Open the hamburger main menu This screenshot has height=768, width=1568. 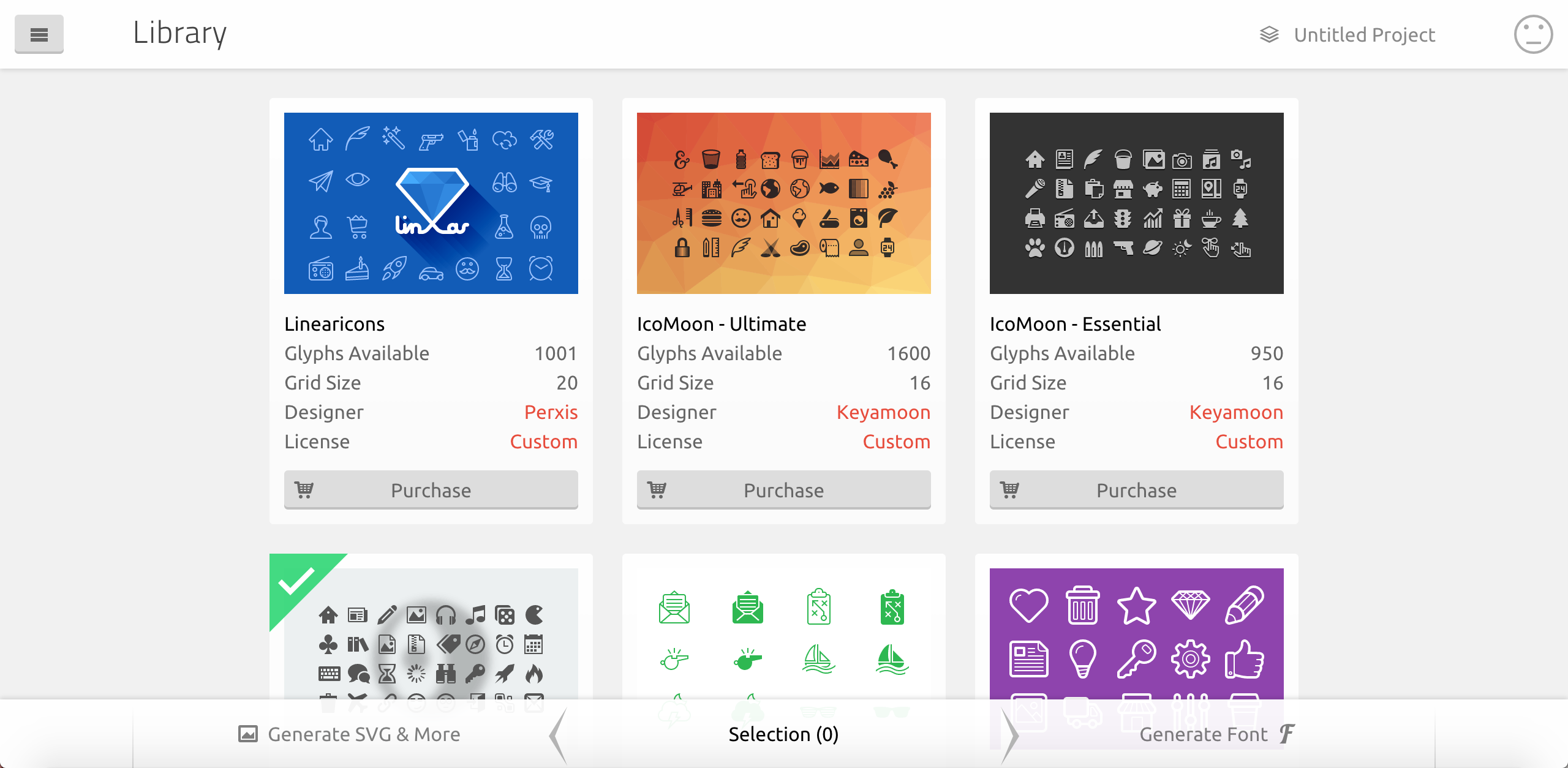[39, 34]
